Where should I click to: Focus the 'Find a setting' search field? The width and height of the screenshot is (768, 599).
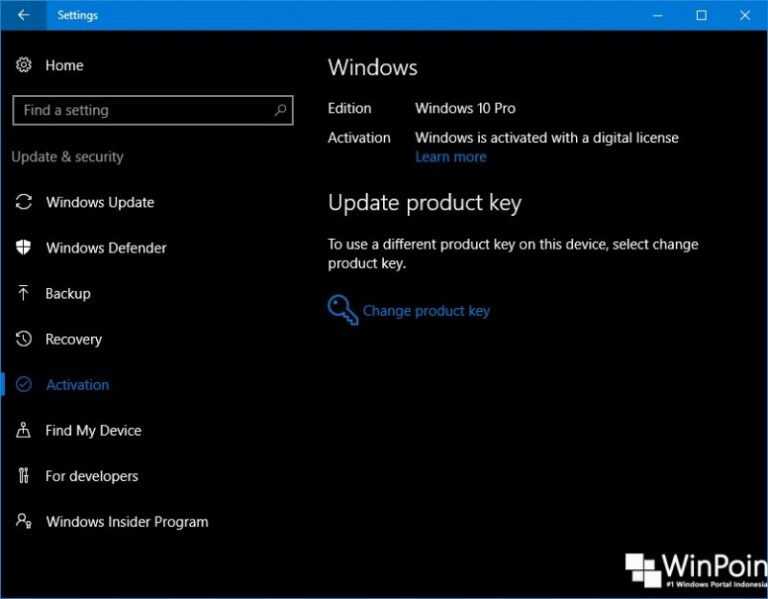[140, 110]
